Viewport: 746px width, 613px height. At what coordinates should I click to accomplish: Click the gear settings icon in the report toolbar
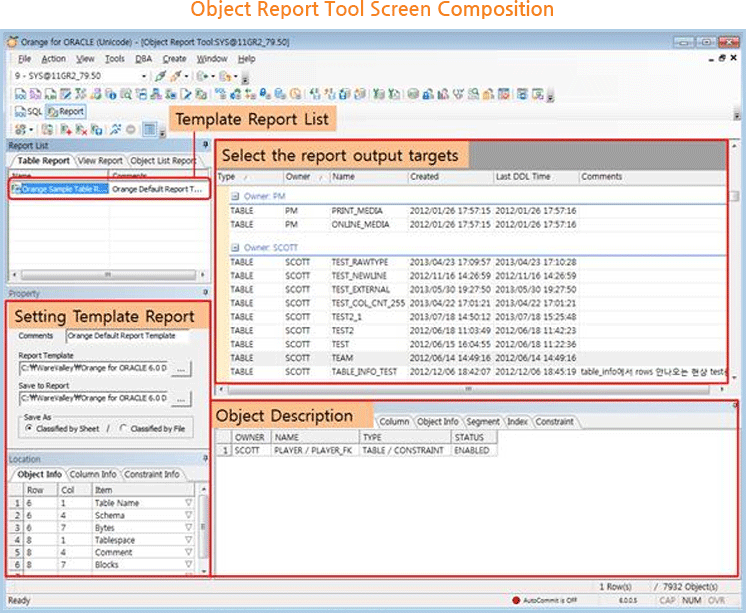pyautogui.click(x=20, y=129)
